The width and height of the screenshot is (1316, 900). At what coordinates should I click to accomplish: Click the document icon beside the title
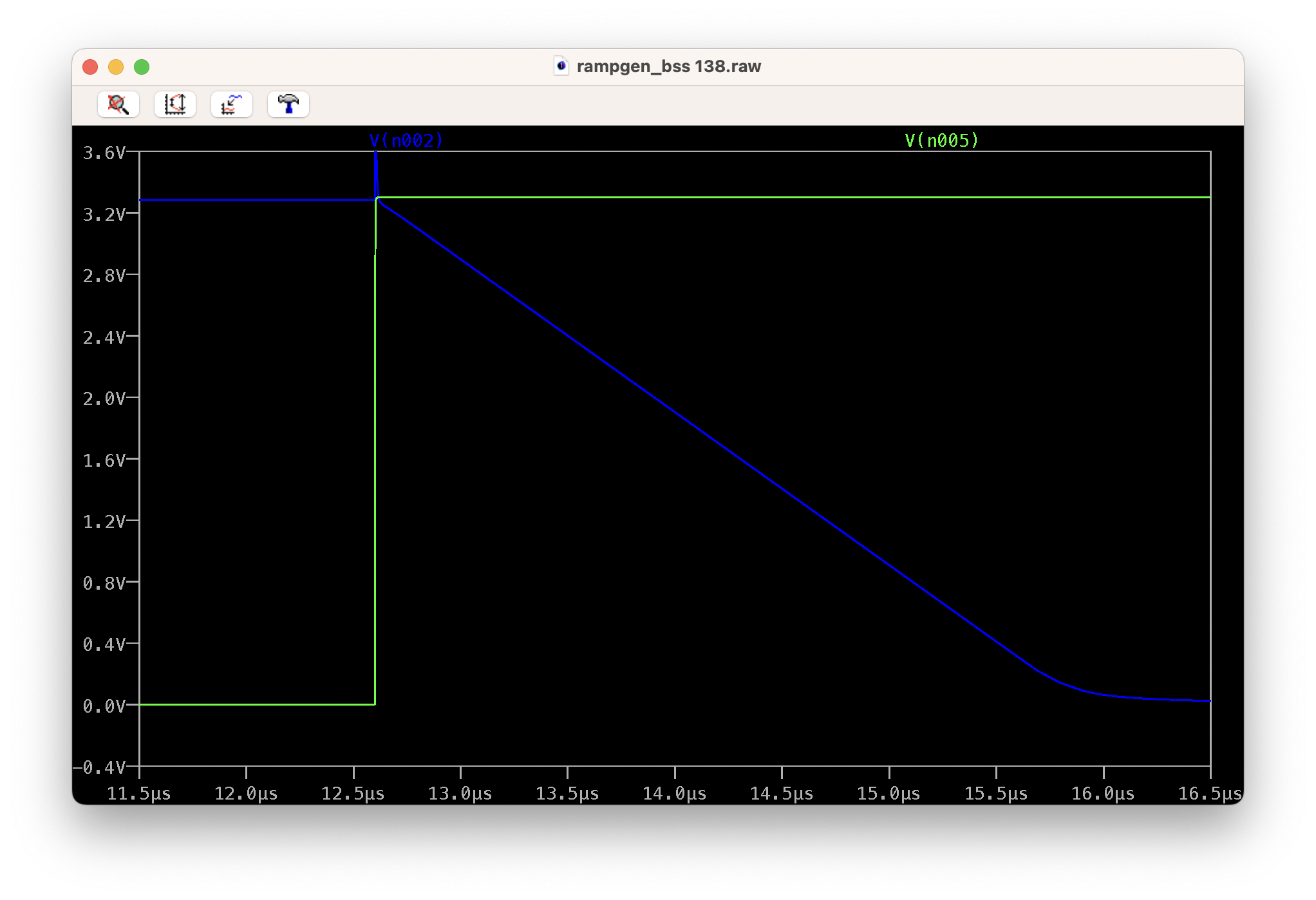tap(561, 66)
